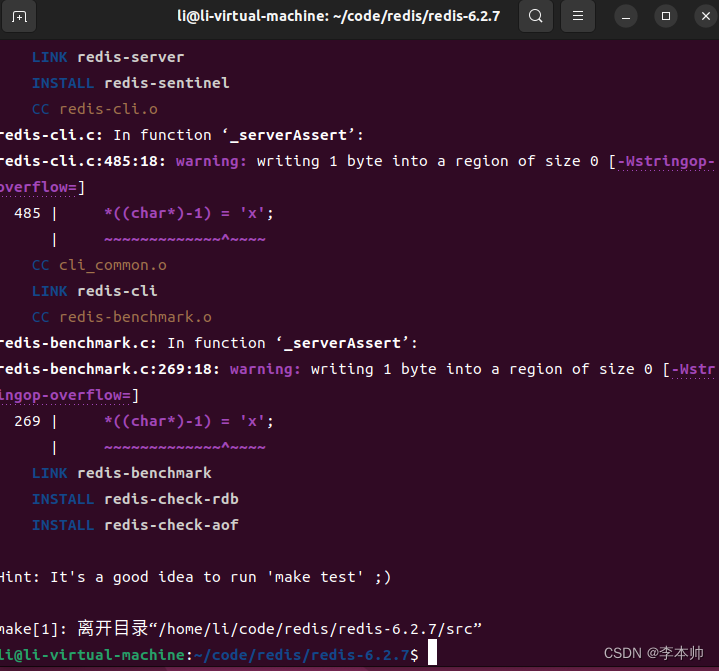Image resolution: width=719 pixels, height=671 pixels.
Task: Click the 'CC redis-cli.o' line
Action: pyautogui.click(x=94, y=109)
